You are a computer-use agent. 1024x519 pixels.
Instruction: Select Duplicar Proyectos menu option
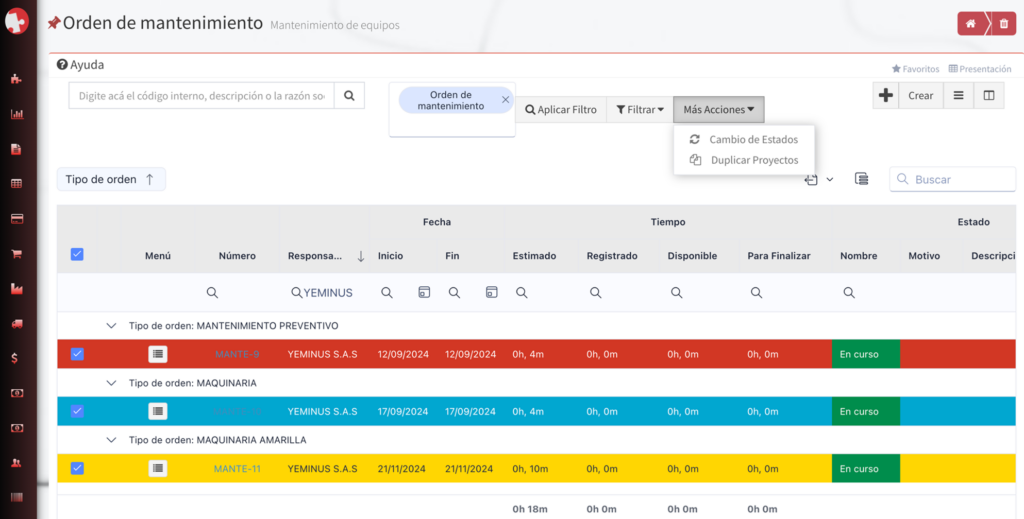pyautogui.click(x=754, y=160)
